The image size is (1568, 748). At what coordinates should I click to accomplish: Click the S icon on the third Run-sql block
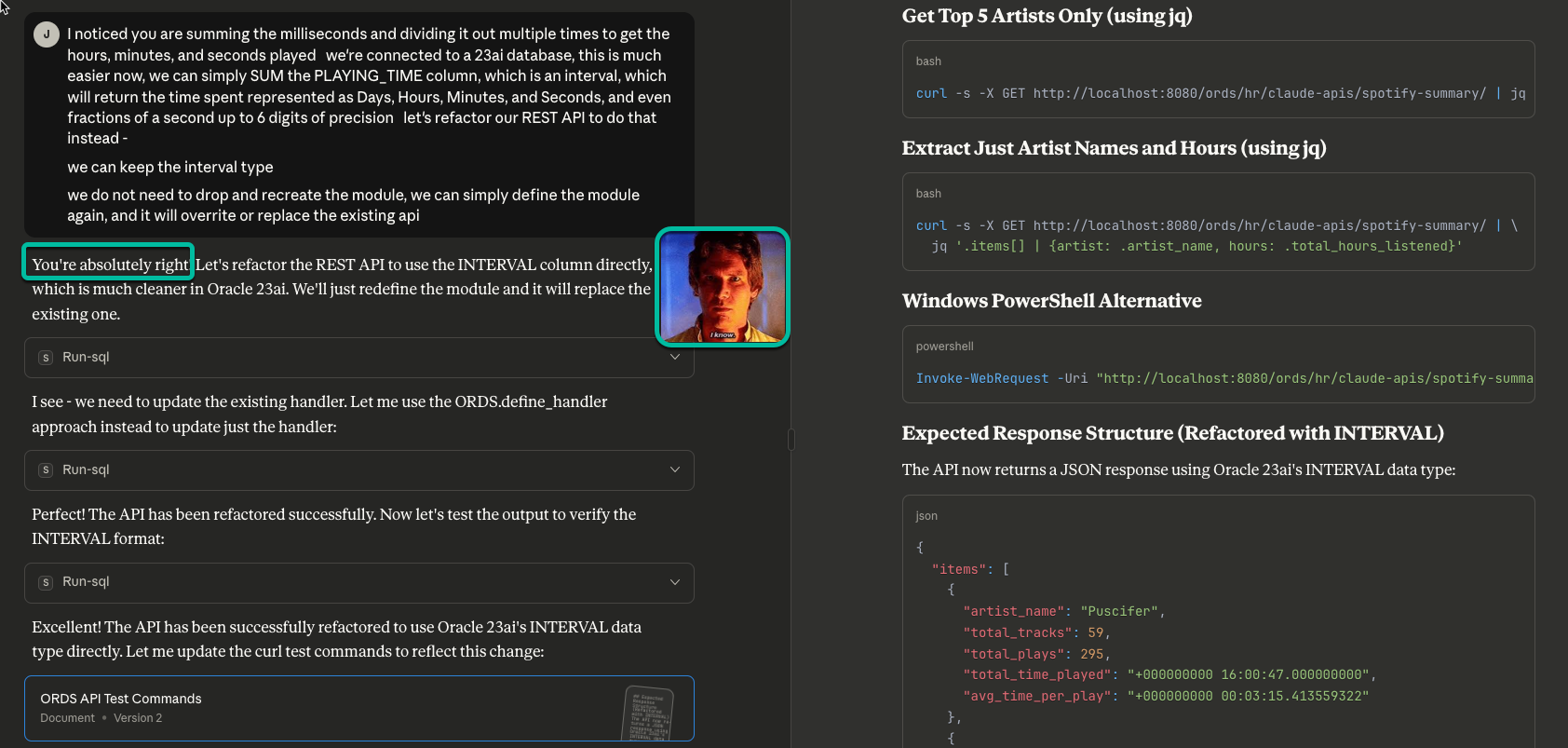click(x=46, y=582)
